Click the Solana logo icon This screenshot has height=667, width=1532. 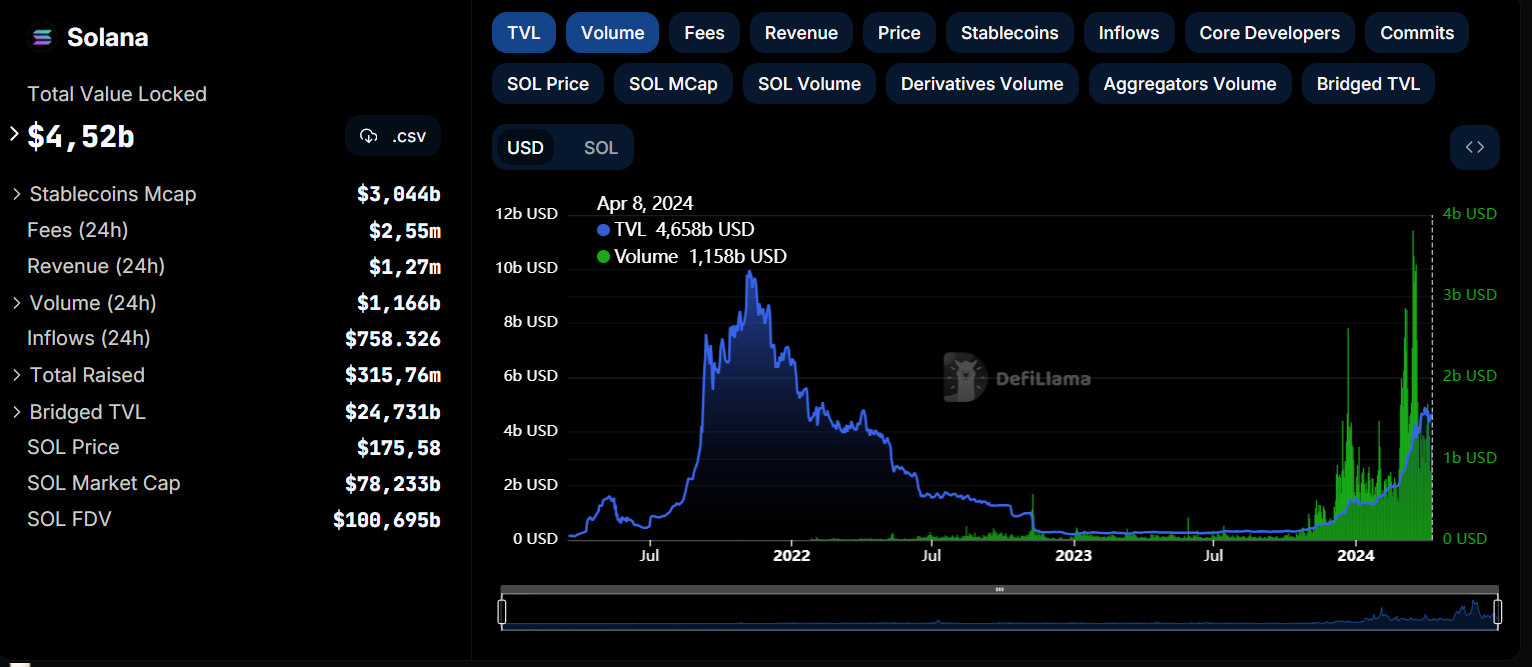(42, 38)
